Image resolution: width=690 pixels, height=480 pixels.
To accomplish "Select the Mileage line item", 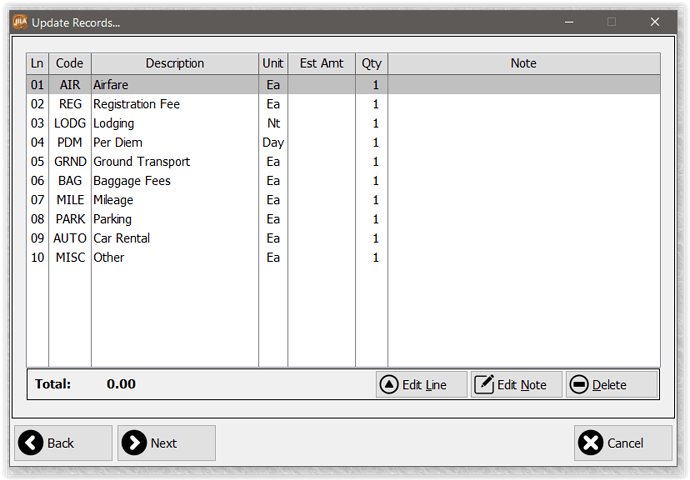I will point(343,200).
